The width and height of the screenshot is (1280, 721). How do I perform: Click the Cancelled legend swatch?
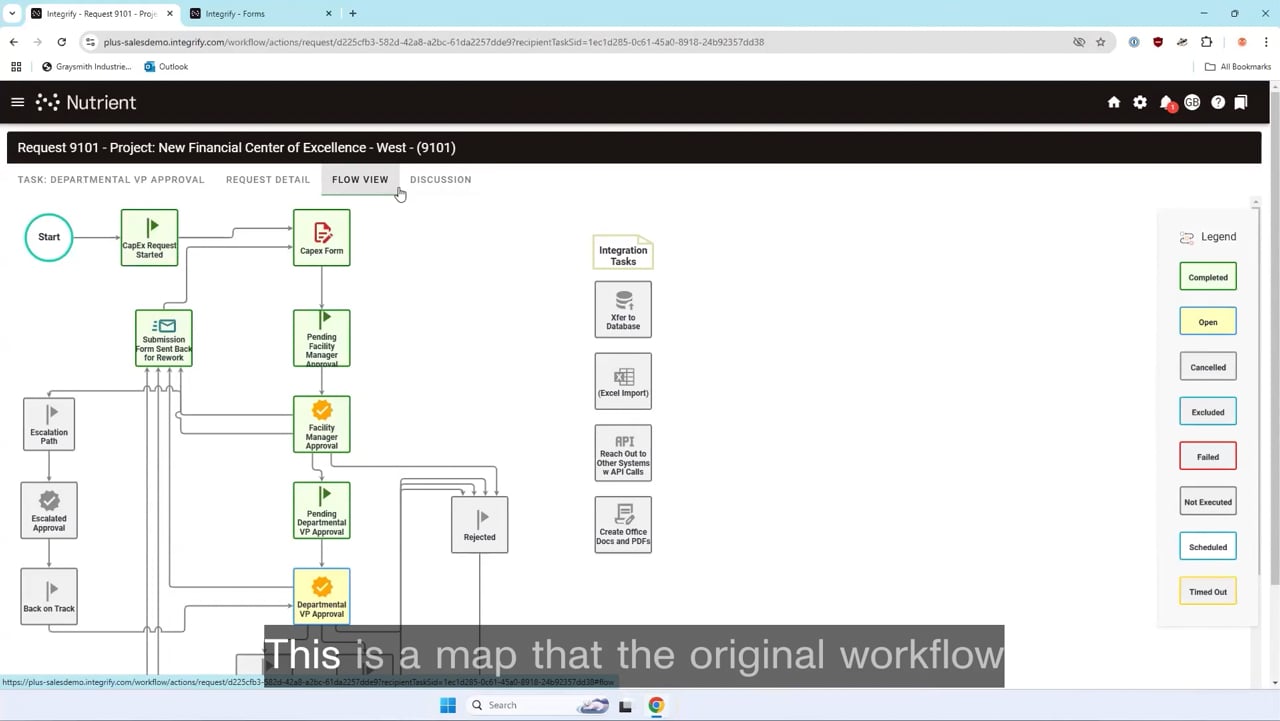pos(1208,367)
